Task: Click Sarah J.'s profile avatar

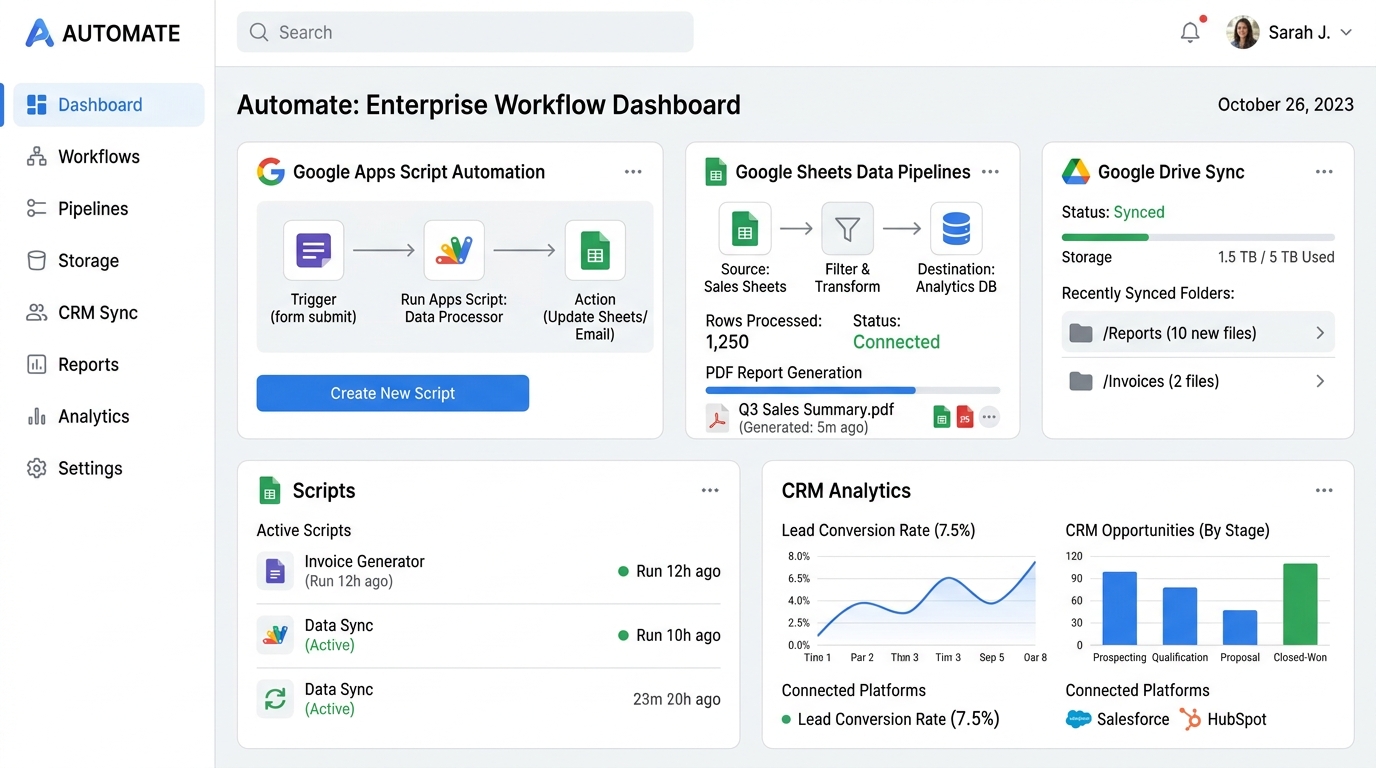Action: click(1242, 32)
